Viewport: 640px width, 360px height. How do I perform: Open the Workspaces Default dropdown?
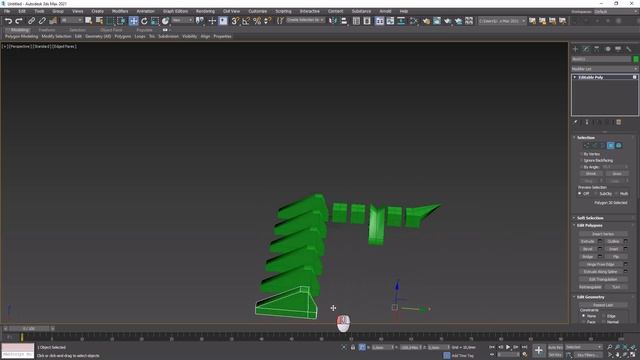point(615,12)
